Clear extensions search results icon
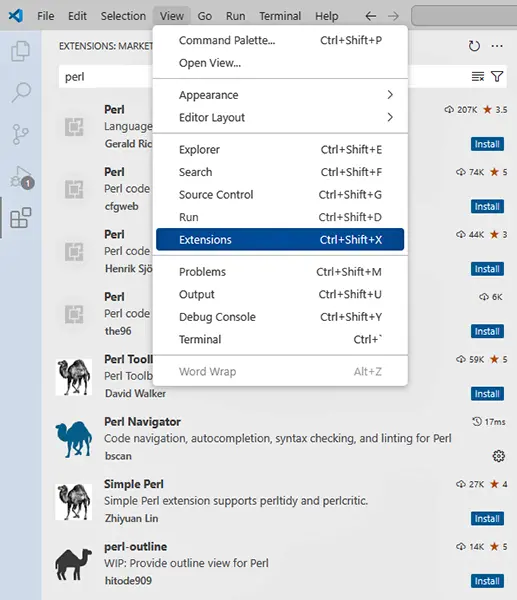 pos(478,77)
